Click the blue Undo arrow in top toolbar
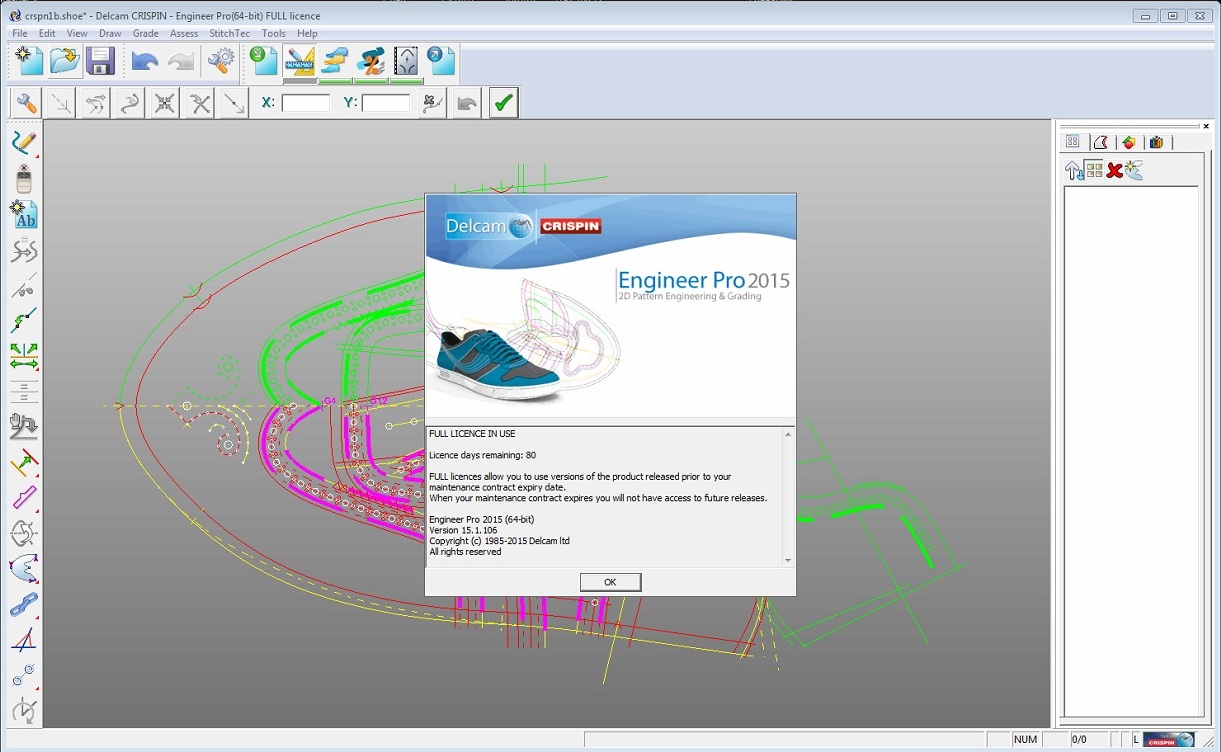1221x752 pixels. (145, 61)
